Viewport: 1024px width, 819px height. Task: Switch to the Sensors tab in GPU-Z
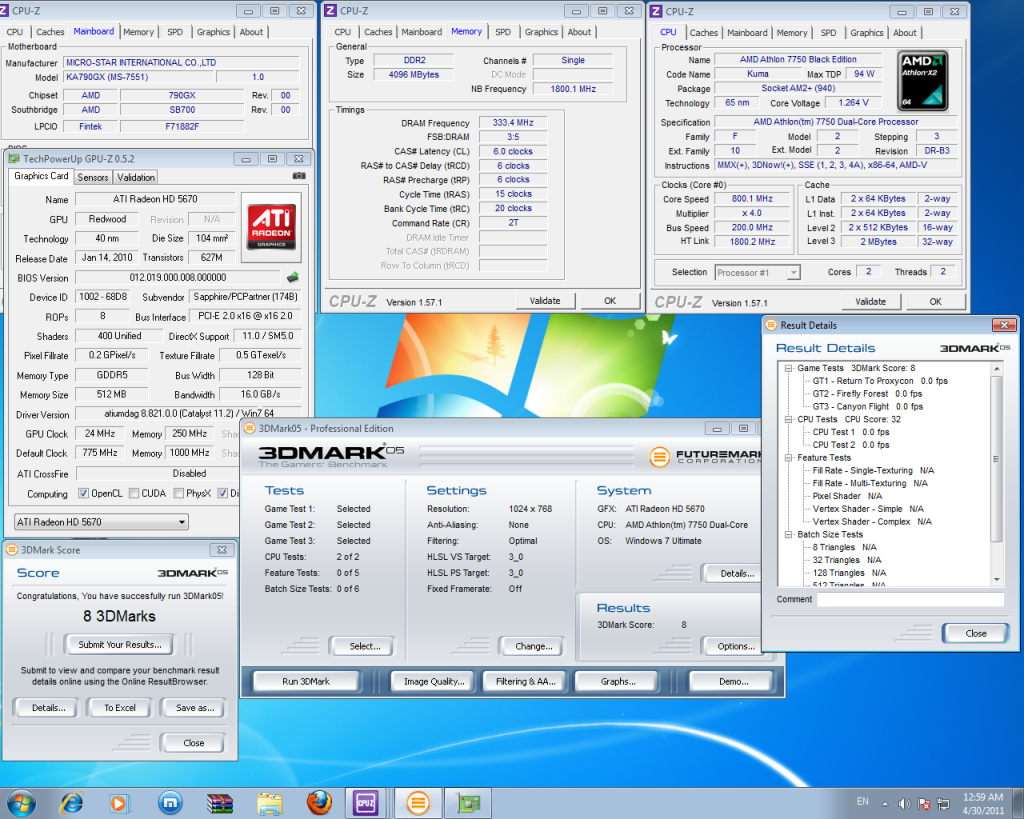tap(93, 177)
